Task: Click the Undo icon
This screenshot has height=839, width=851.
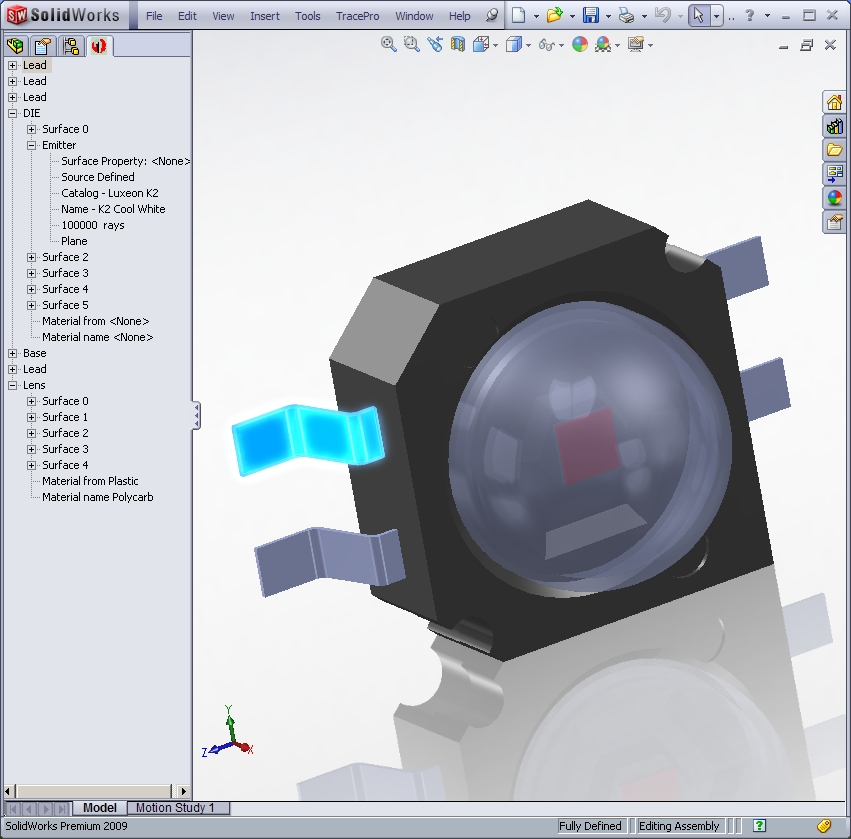Action: (661, 16)
